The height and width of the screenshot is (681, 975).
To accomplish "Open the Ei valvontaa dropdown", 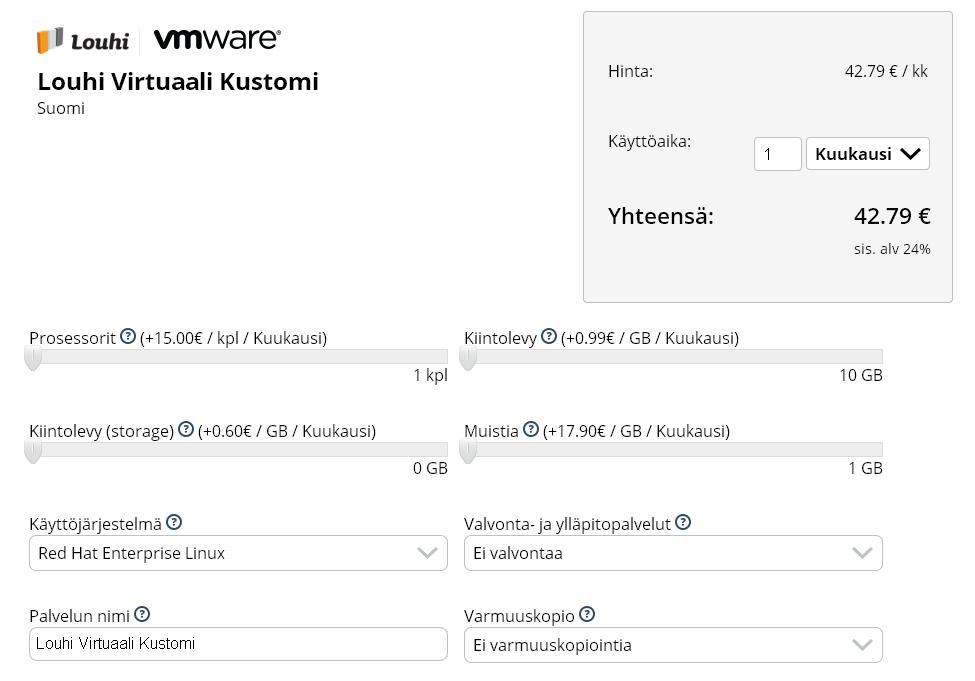I will (x=673, y=553).
